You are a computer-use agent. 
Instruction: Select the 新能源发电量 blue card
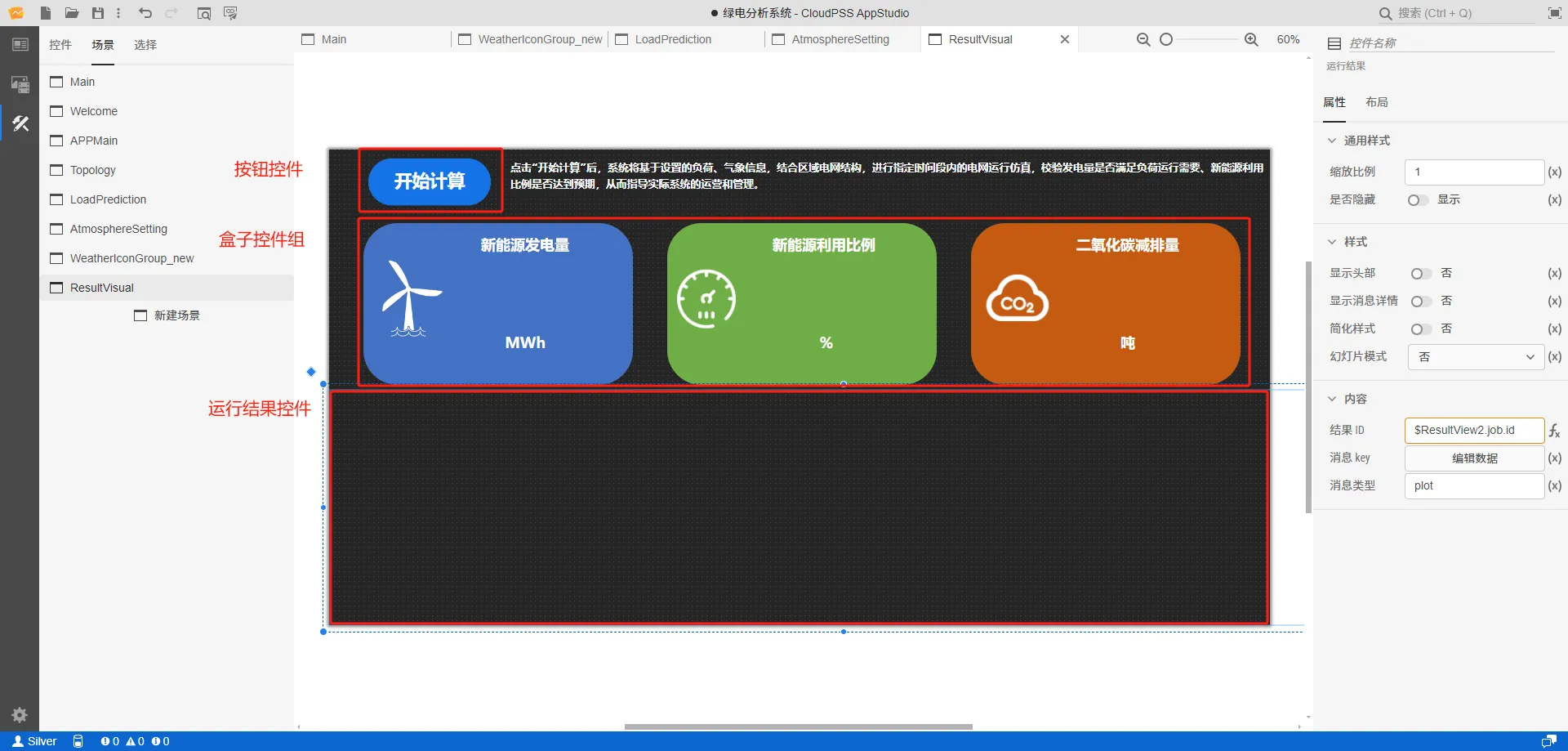point(498,303)
